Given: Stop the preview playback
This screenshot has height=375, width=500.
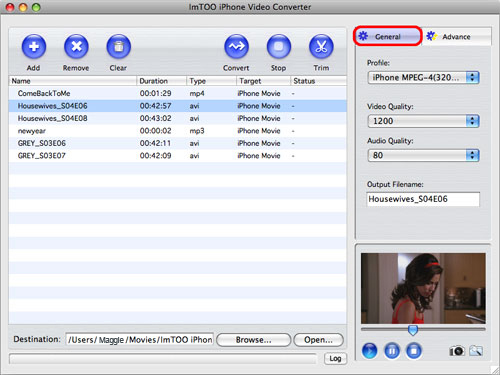Looking at the screenshot, I should click(414, 351).
